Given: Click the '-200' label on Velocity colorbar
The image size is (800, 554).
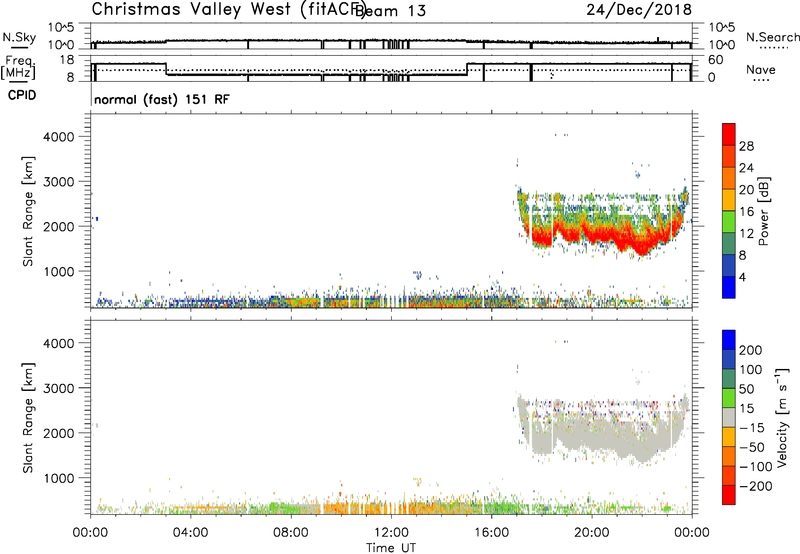Looking at the screenshot, I should [x=755, y=486].
